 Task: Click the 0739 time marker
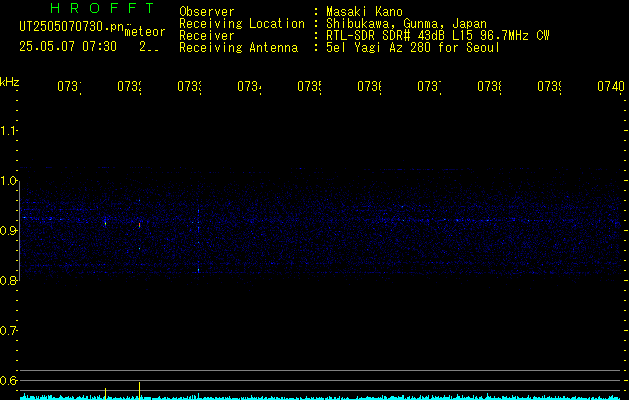pyautogui.click(x=549, y=86)
